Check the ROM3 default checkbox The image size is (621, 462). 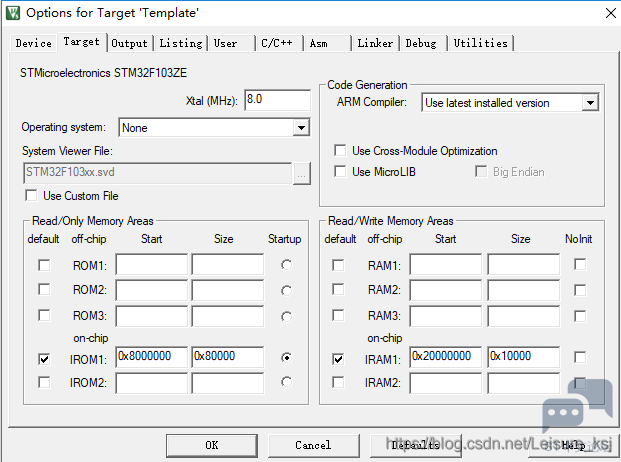click(44, 316)
